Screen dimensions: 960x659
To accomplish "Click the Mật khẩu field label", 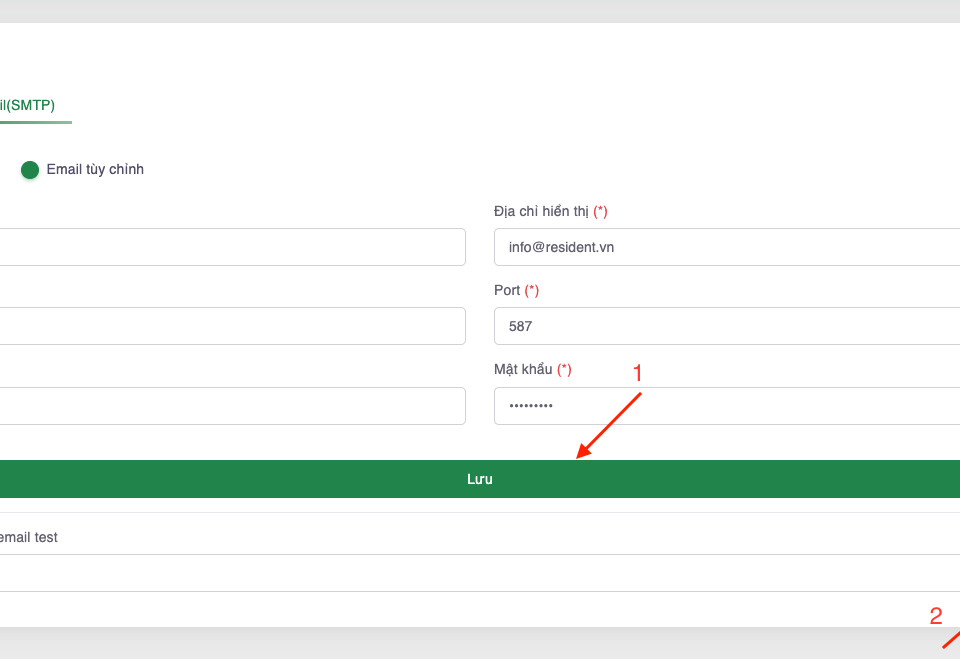I will pos(523,370).
